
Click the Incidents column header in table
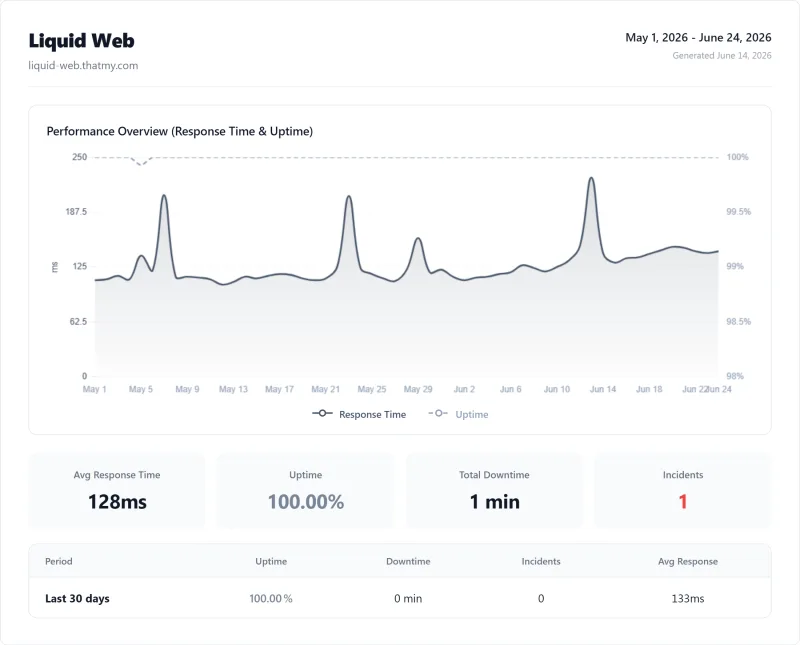click(x=541, y=561)
